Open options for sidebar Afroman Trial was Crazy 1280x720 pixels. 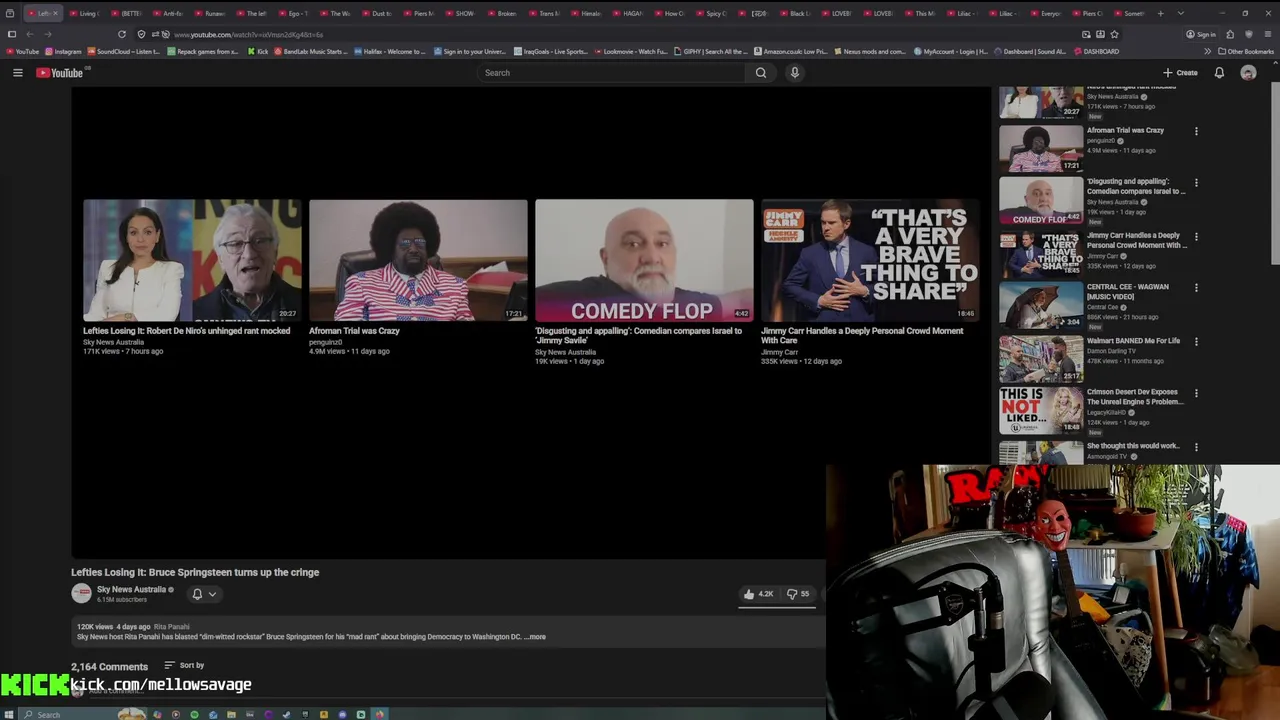coord(1196,131)
